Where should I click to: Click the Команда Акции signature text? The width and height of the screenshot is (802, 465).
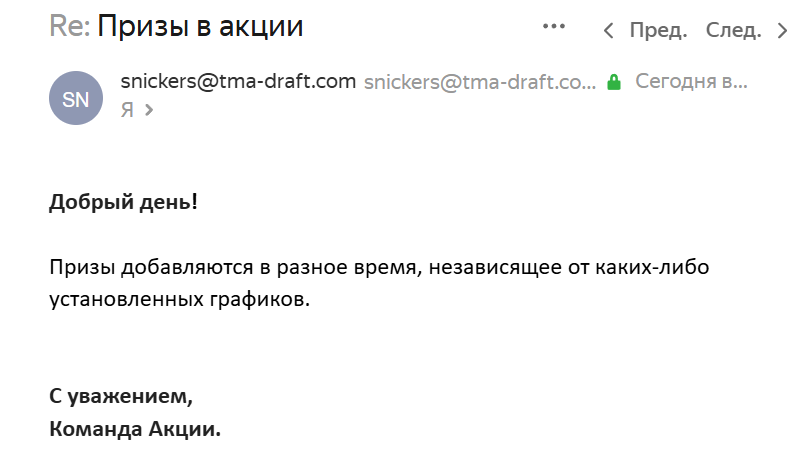coord(134,429)
